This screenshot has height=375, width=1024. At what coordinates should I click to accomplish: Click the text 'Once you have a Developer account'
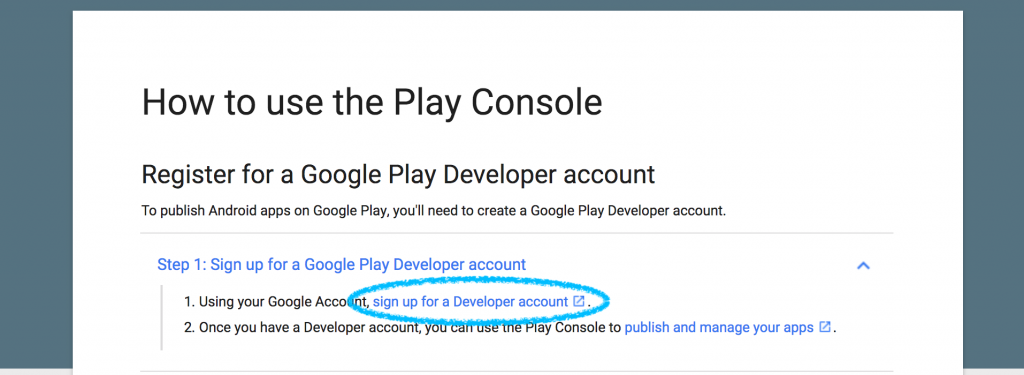(x=308, y=327)
